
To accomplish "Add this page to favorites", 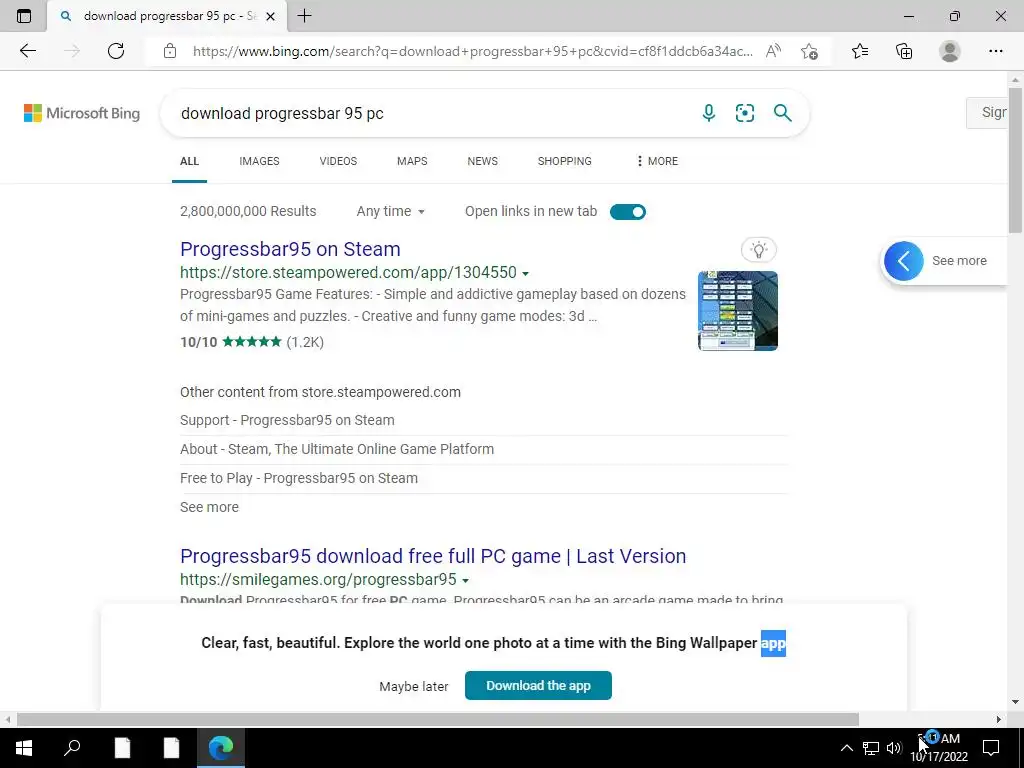I will point(809,51).
